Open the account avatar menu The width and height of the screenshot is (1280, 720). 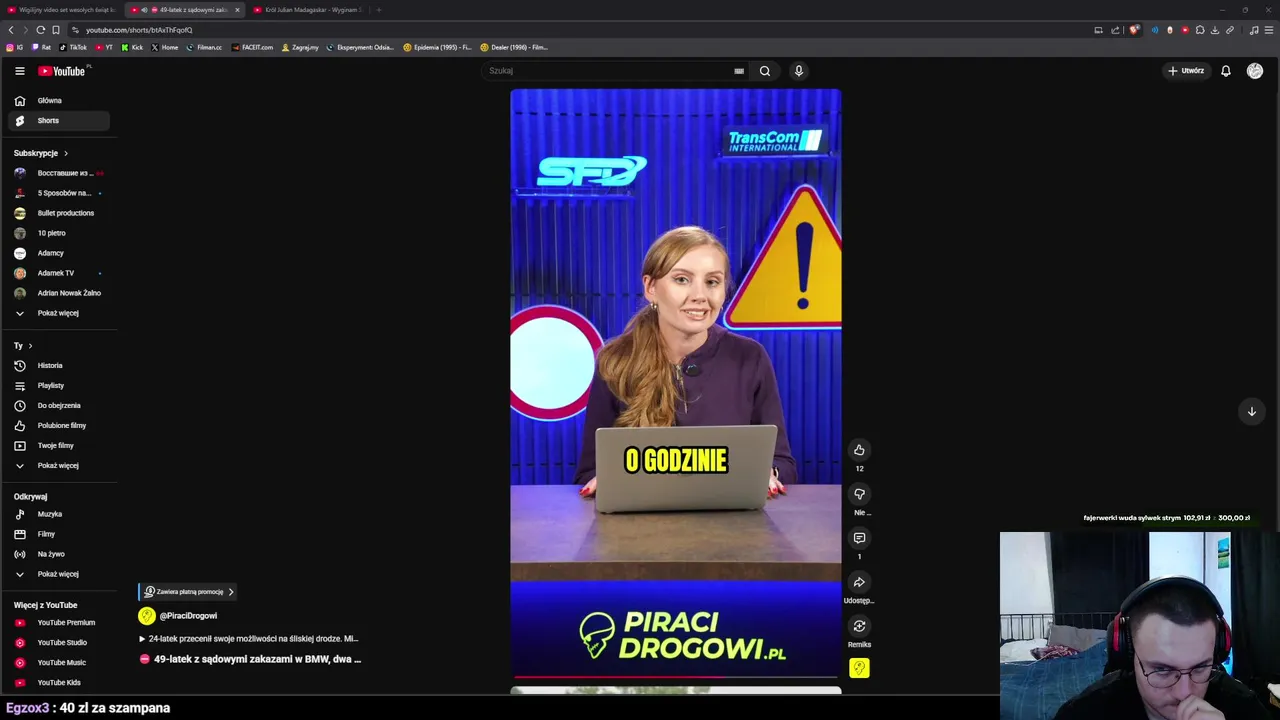(x=1255, y=71)
